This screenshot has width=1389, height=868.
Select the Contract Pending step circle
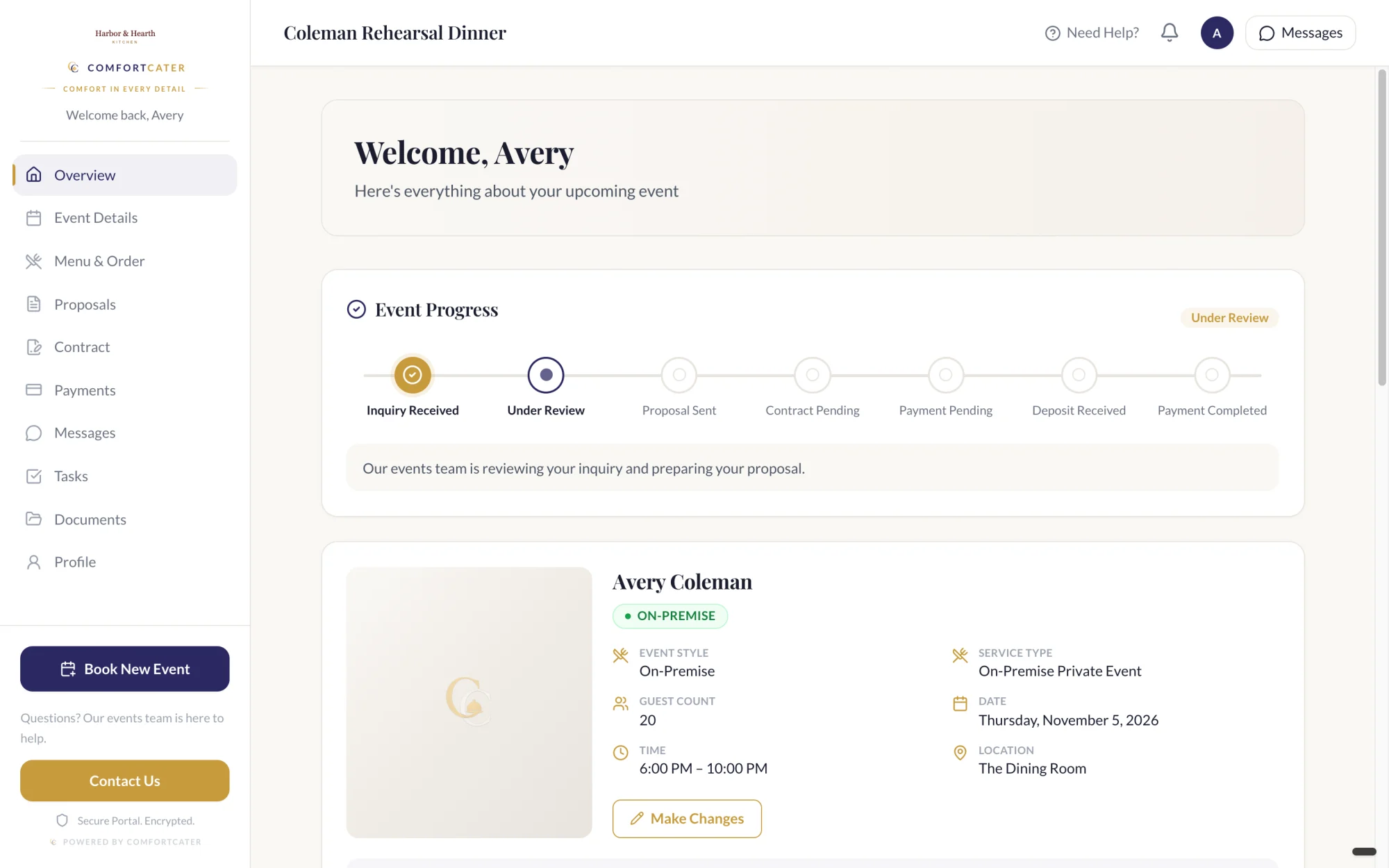pyautogui.click(x=813, y=375)
